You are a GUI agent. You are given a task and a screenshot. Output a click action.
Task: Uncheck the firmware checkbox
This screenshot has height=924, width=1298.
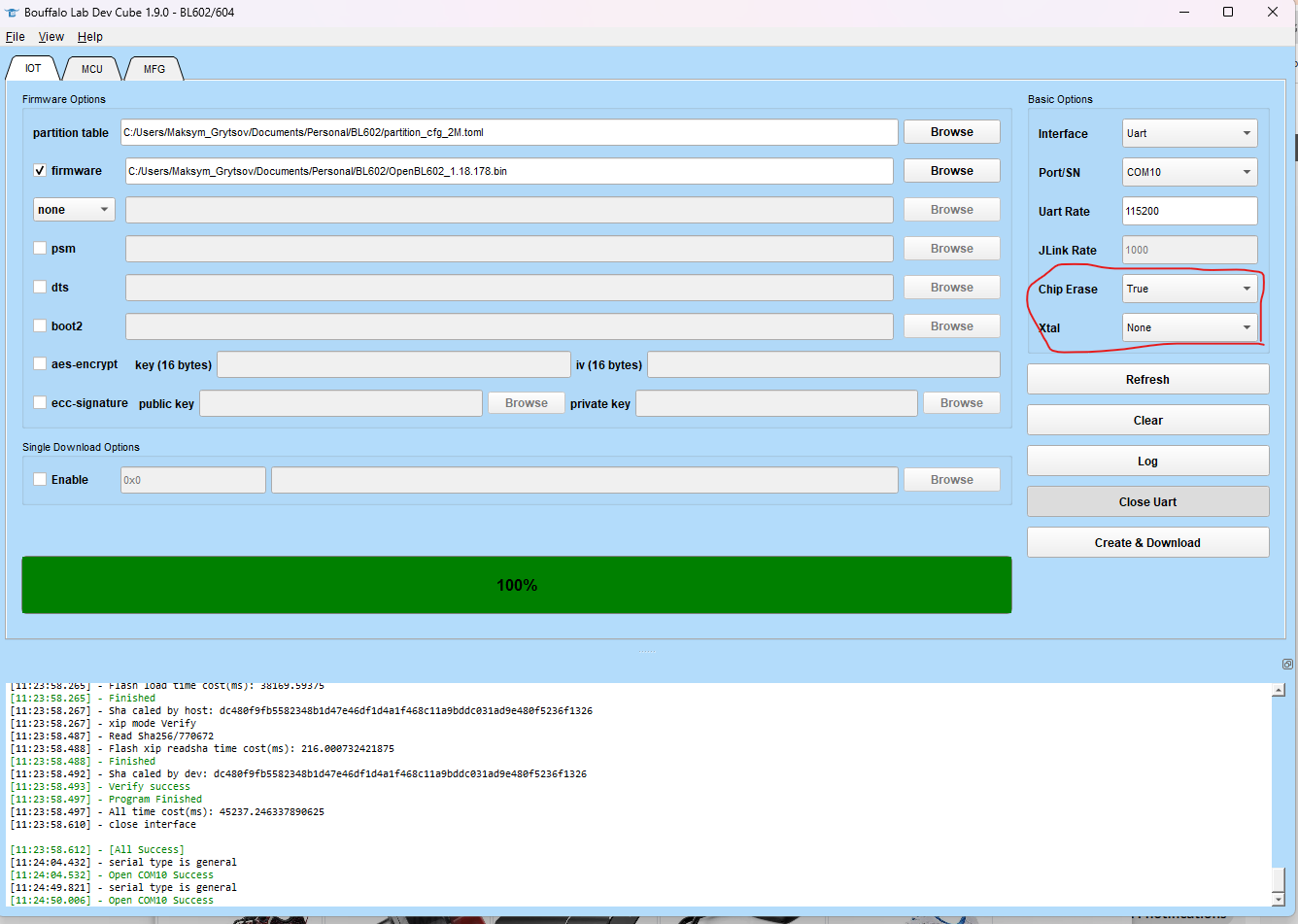click(x=40, y=171)
